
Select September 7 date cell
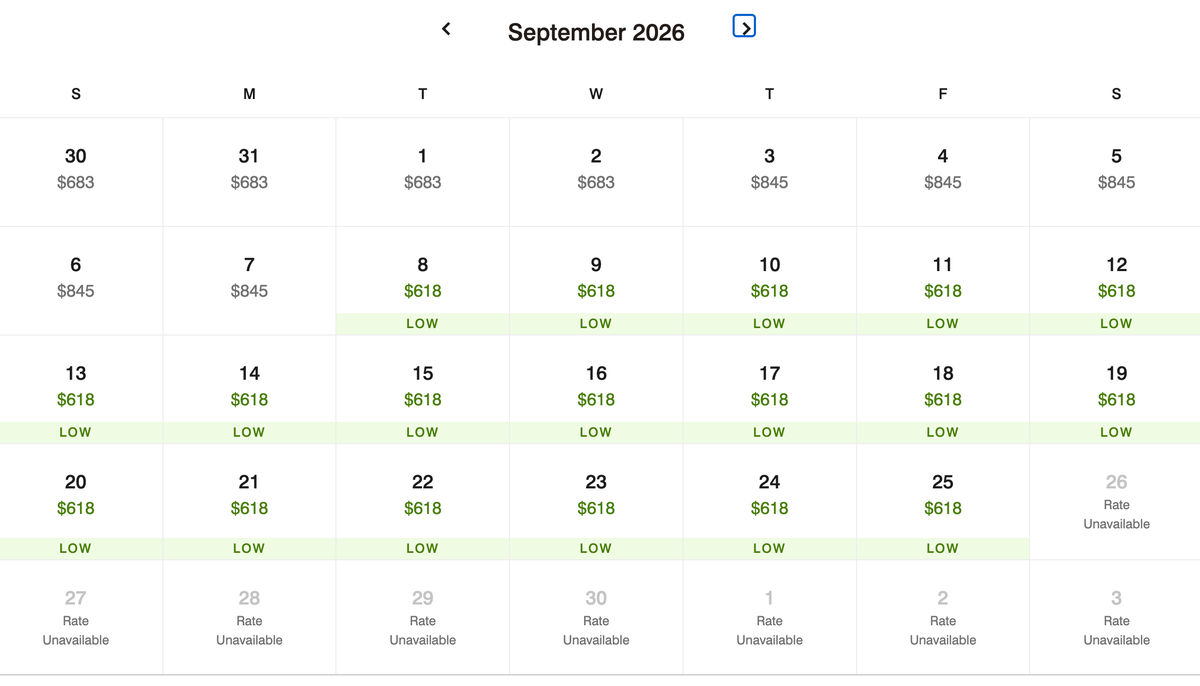coord(249,278)
